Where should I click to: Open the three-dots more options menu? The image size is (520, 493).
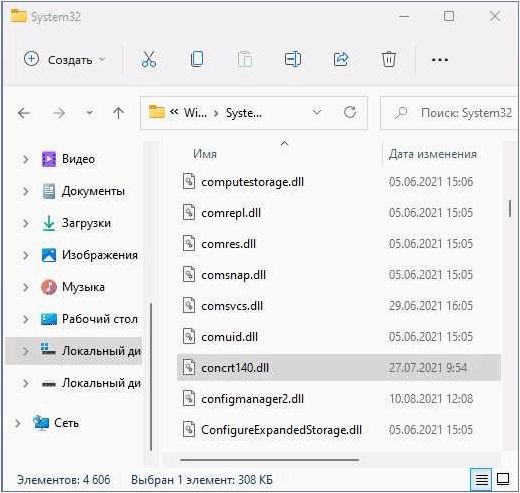(440, 60)
